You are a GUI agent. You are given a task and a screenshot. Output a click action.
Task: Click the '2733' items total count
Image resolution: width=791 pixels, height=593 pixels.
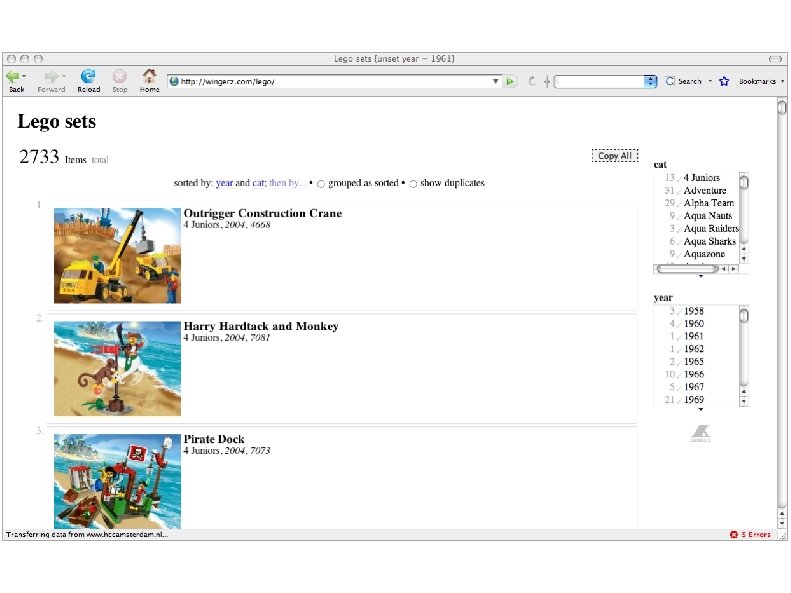[39, 156]
